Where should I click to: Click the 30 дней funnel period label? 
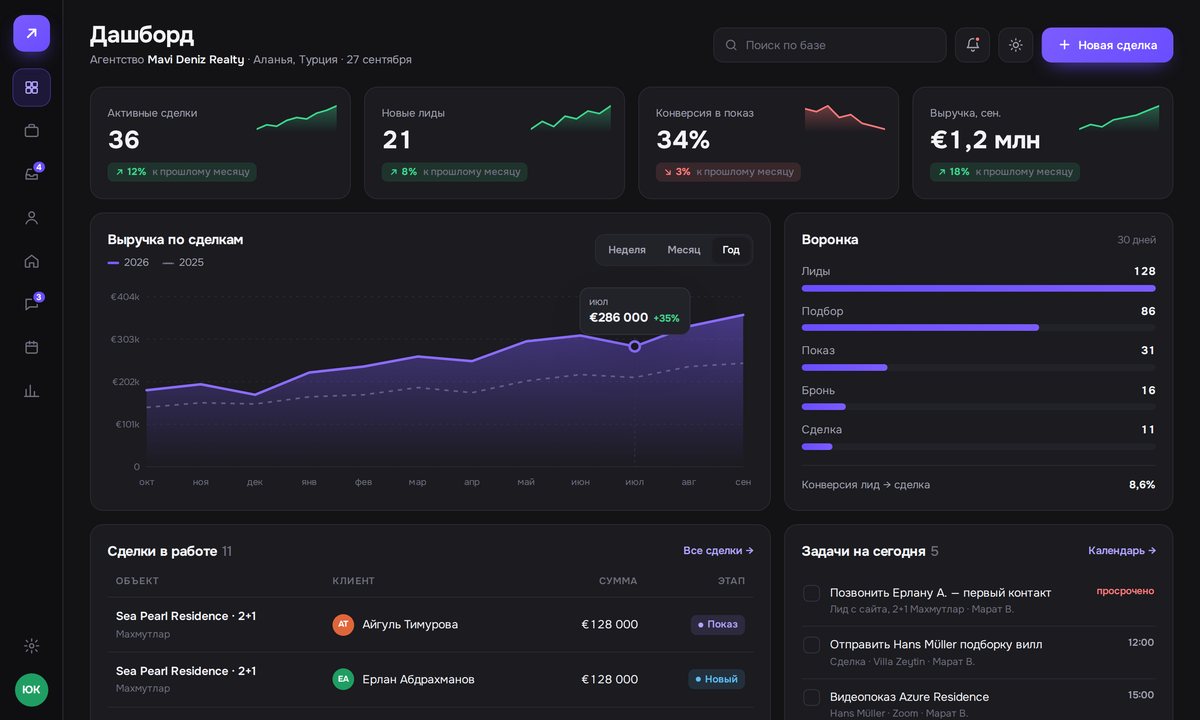[1137, 240]
